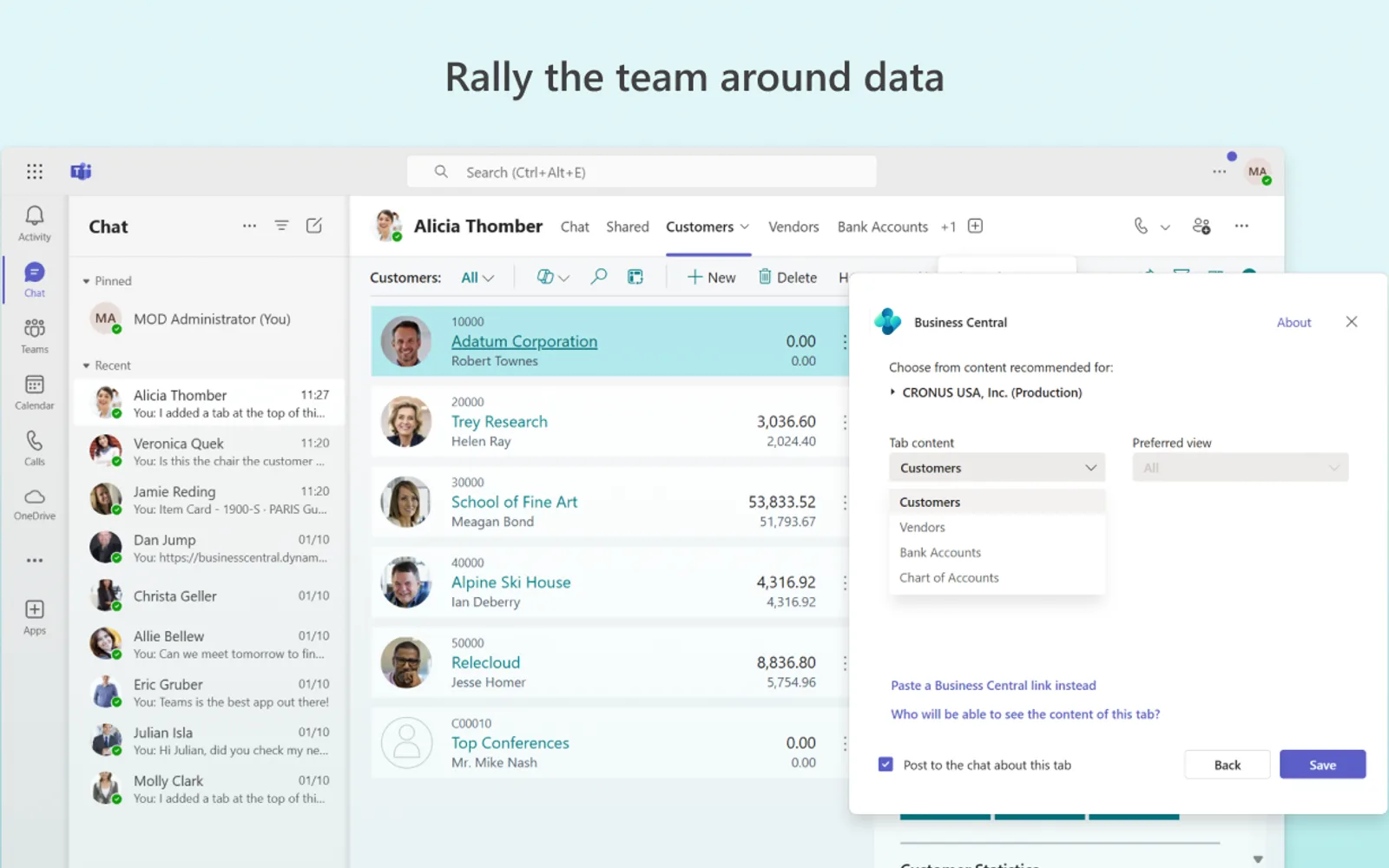This screenshot has width=1389, height=868.
Task: Open the app launcher grid icon
Action: click(x=35, y=172)
